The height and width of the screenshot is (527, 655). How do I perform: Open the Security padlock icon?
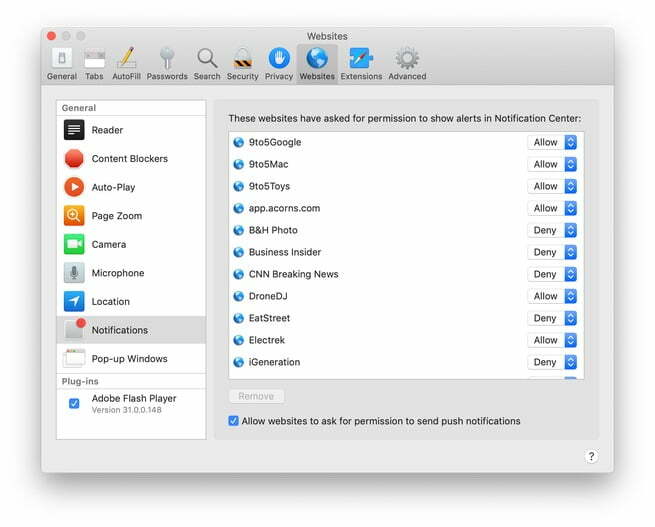coord(243,58)
